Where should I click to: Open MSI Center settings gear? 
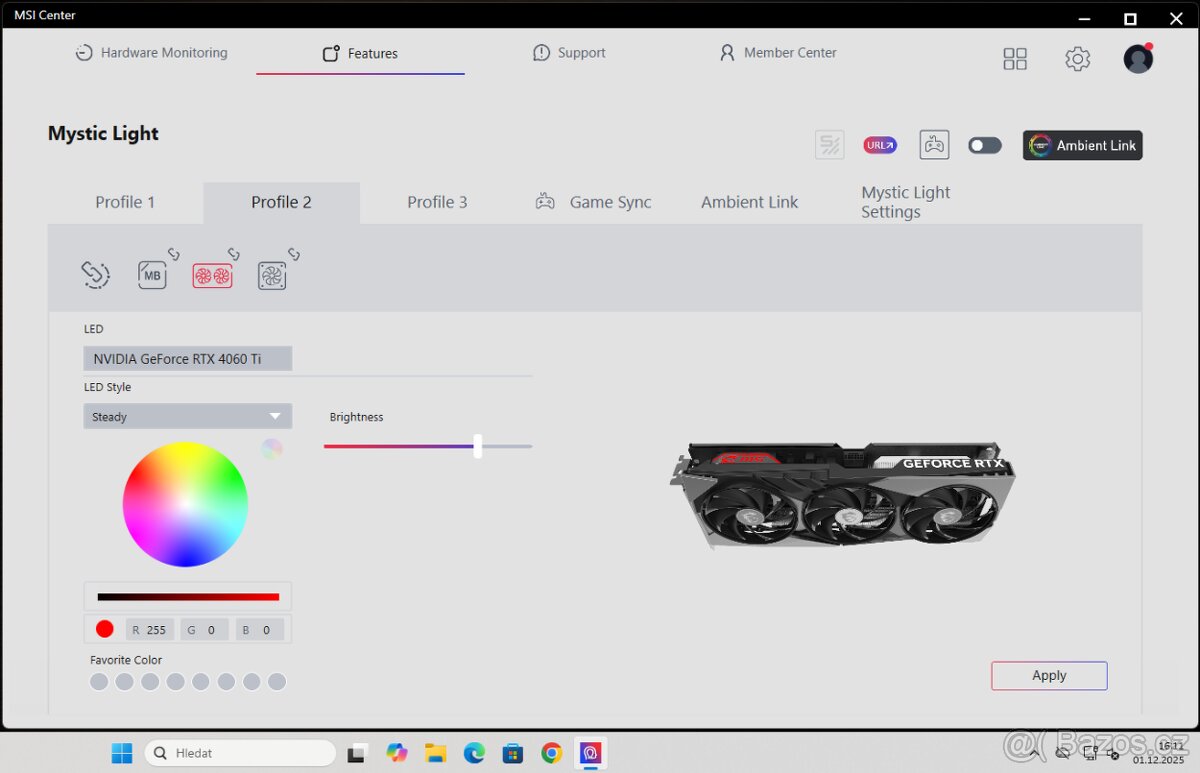coord(1077,59)
